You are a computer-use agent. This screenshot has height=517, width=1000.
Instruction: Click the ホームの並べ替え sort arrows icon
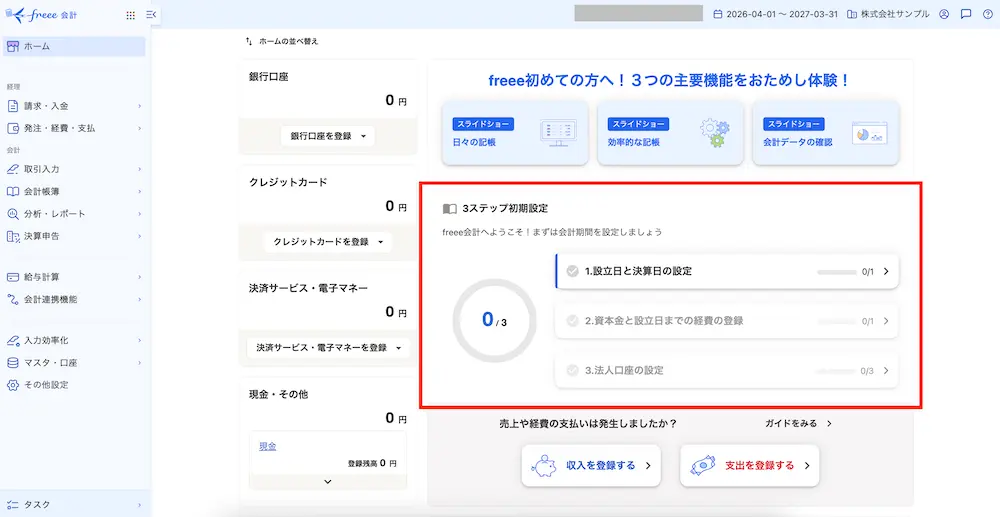tap(249, 41)
